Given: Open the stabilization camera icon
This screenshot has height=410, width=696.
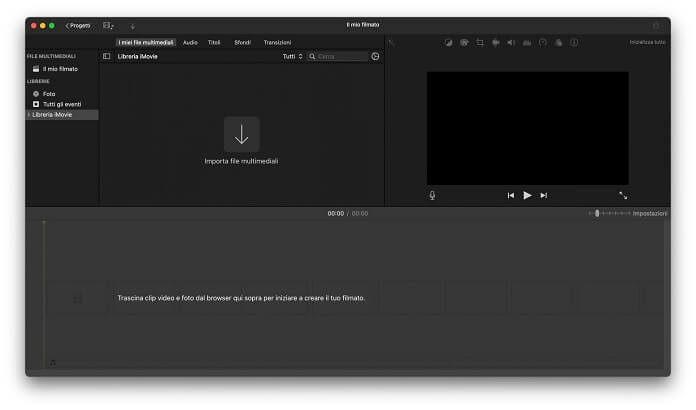Looking at the screenshot, I should click(x=495, y=43).
